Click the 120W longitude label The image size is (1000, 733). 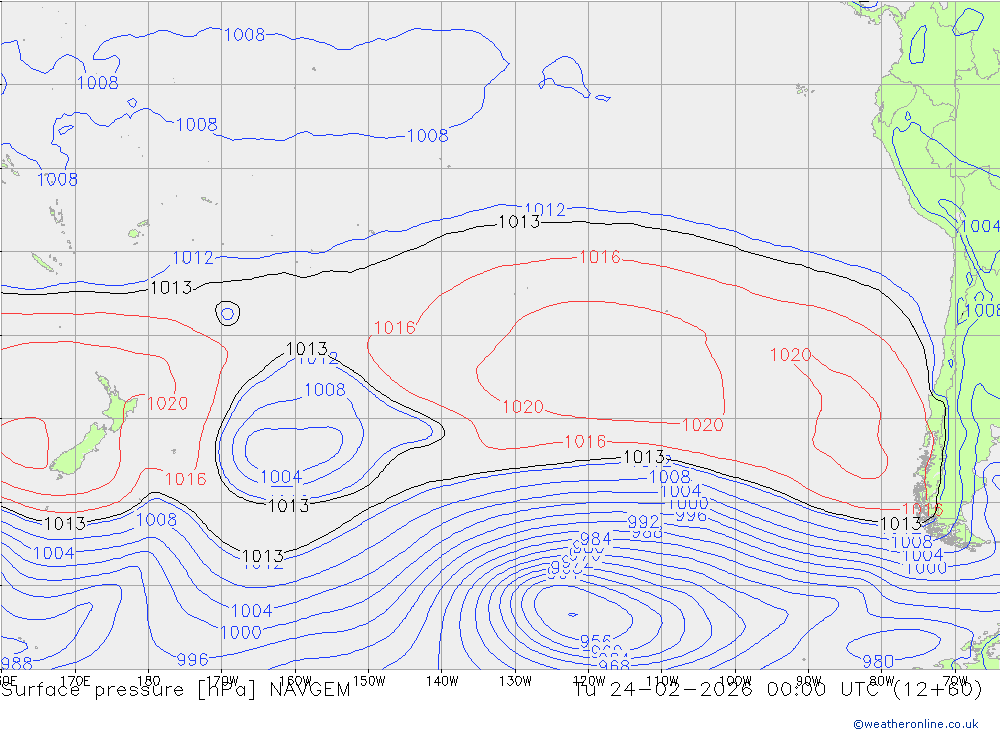589,681
